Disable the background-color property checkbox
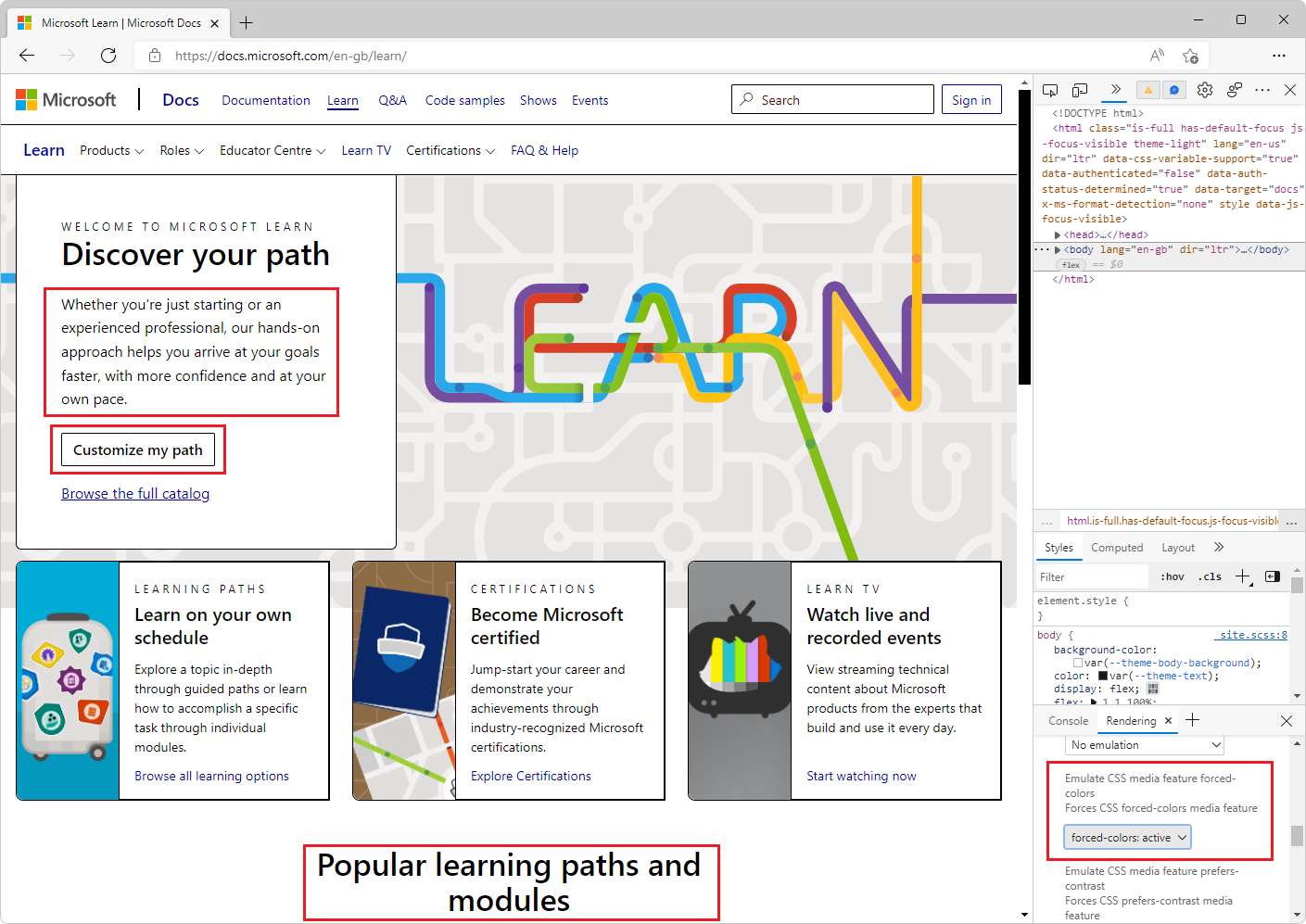The image size is (1306, 924). coord(1078,662)
